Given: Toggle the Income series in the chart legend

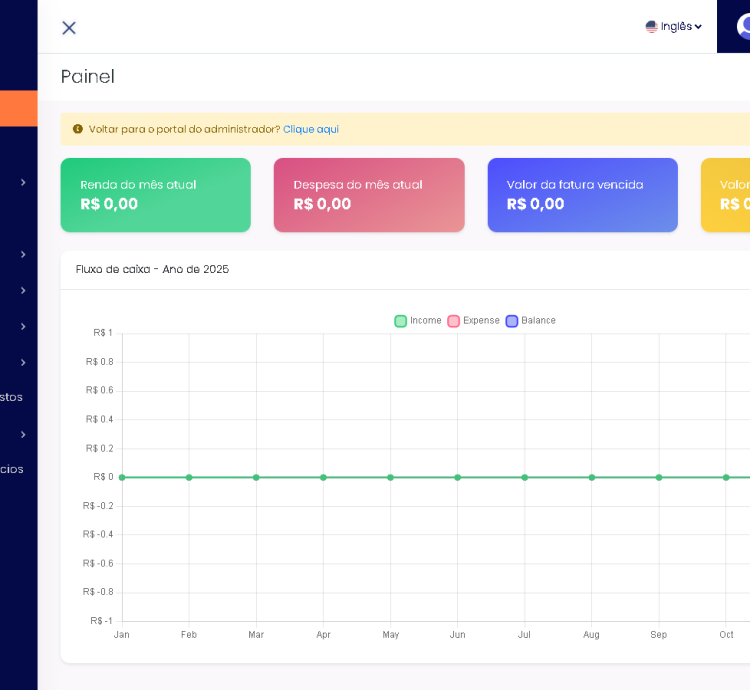Looking at the screenshot, I should point(418,321).
